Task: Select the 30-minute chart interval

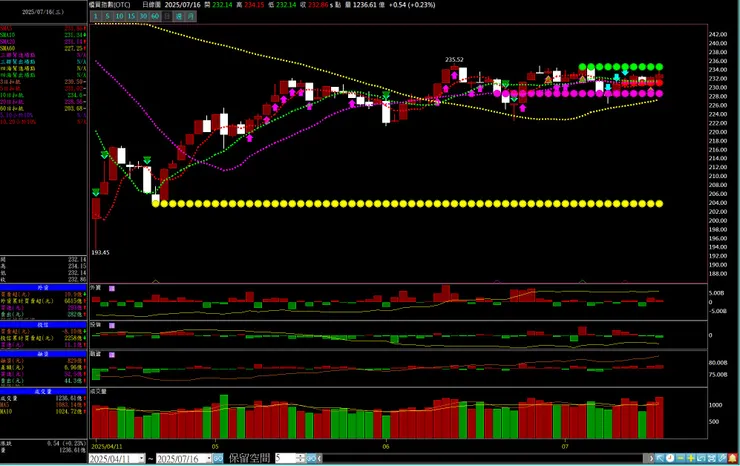Action: [x=143, y=16]
